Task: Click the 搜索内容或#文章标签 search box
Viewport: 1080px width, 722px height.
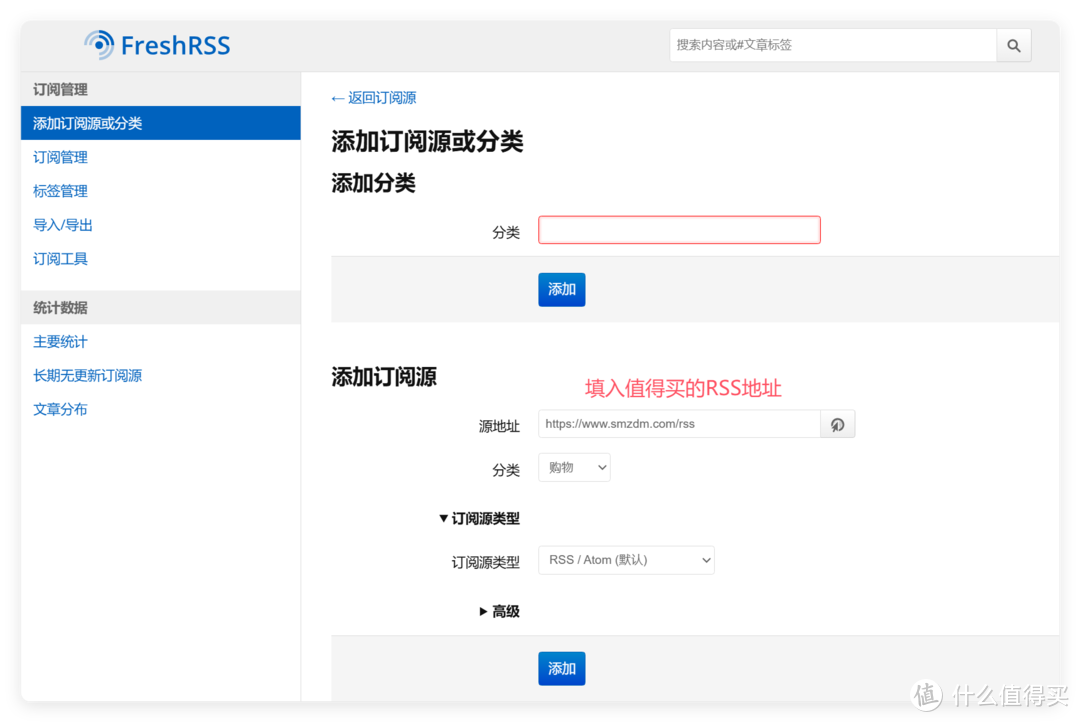Action: [833, 45]
